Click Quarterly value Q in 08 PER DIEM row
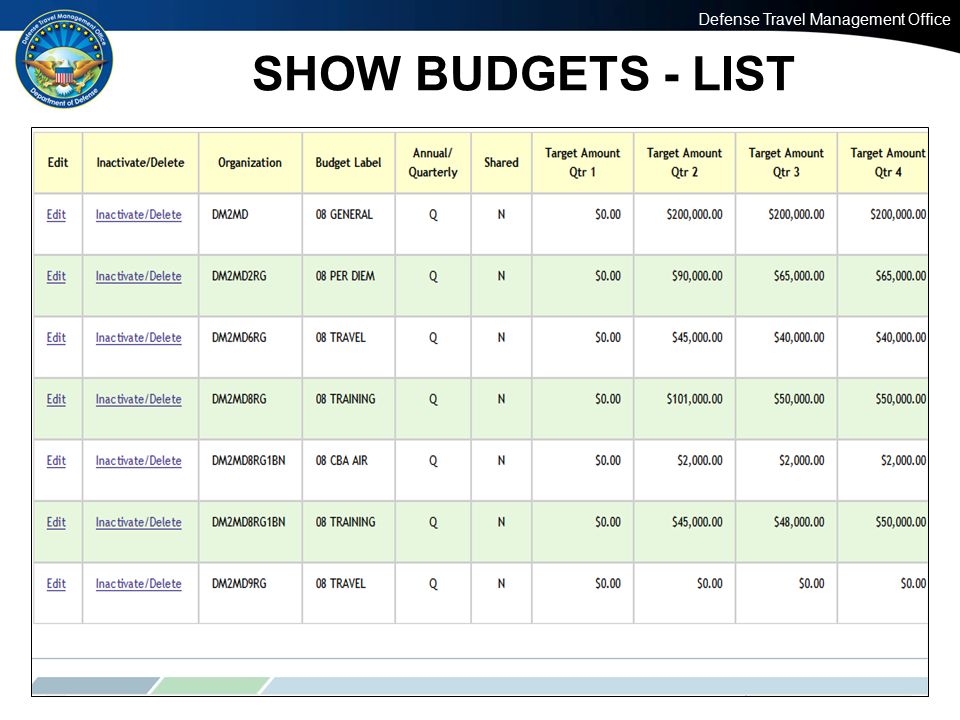This screenshot has height=720, width=960. [x=433, y=277]
